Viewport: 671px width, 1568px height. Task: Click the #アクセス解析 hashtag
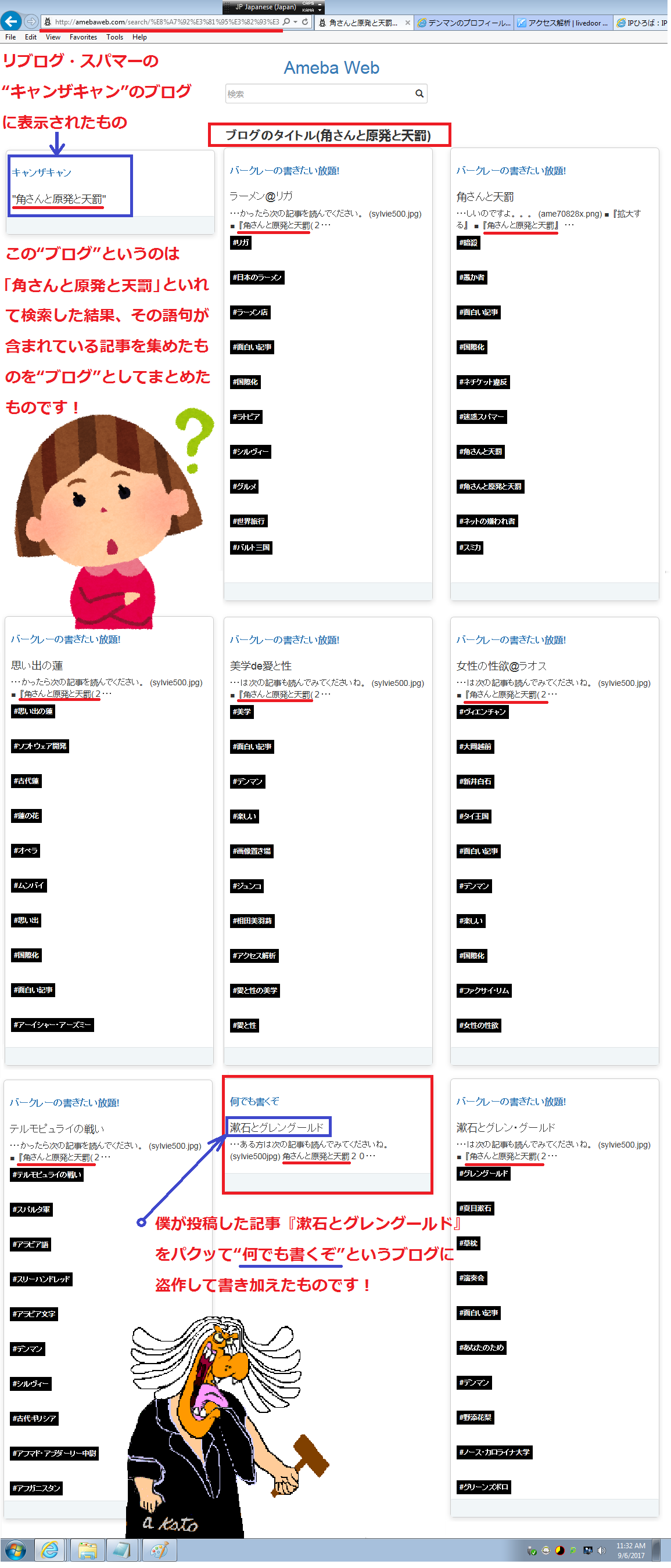[x=254, y=955]
